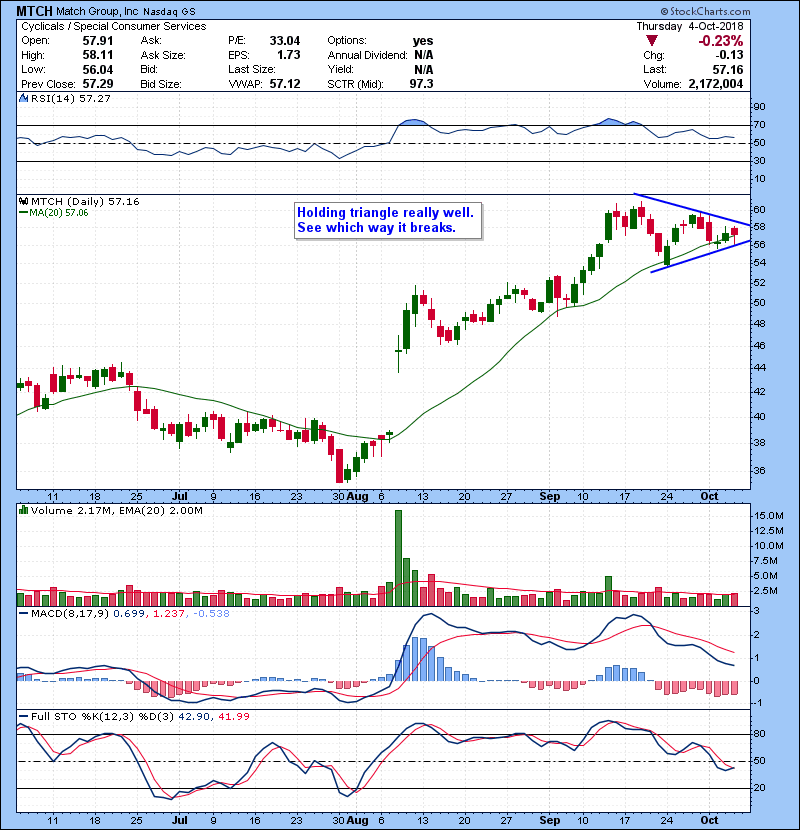Click the RSI(14) 57.27 panel label

[x=70, y=98]
